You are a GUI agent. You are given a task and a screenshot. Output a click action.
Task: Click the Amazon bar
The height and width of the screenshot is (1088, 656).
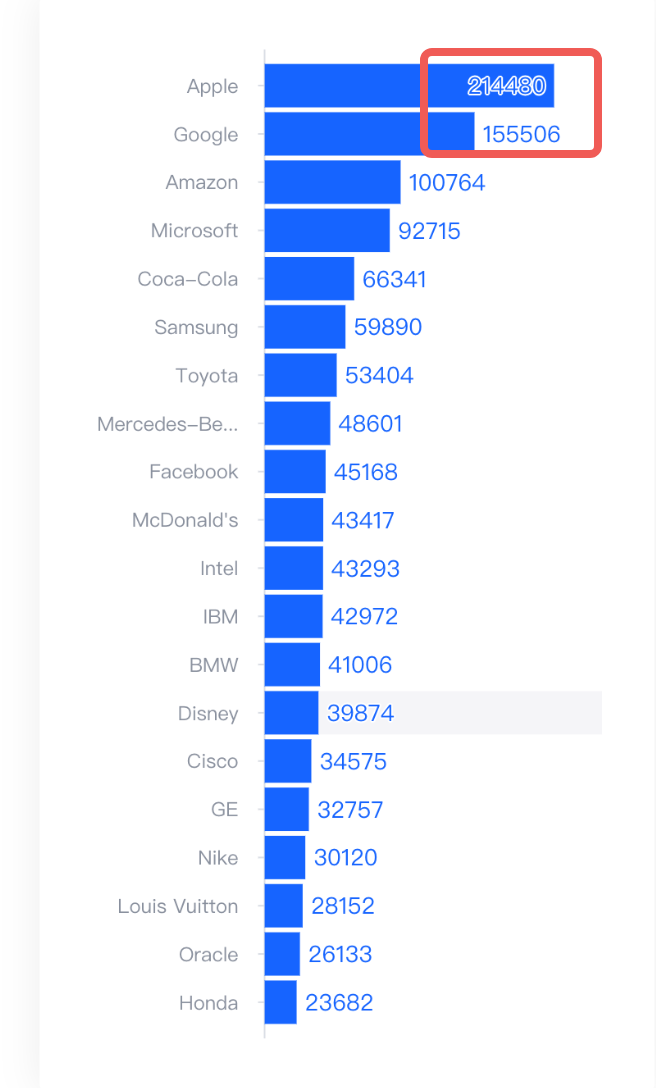click(333, 182)
